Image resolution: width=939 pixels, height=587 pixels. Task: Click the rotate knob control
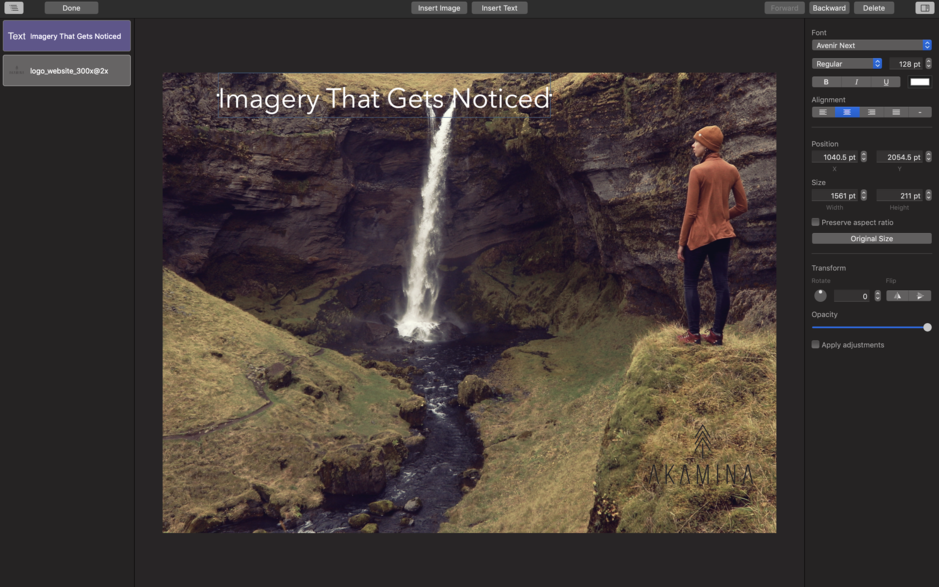(820, 295)
